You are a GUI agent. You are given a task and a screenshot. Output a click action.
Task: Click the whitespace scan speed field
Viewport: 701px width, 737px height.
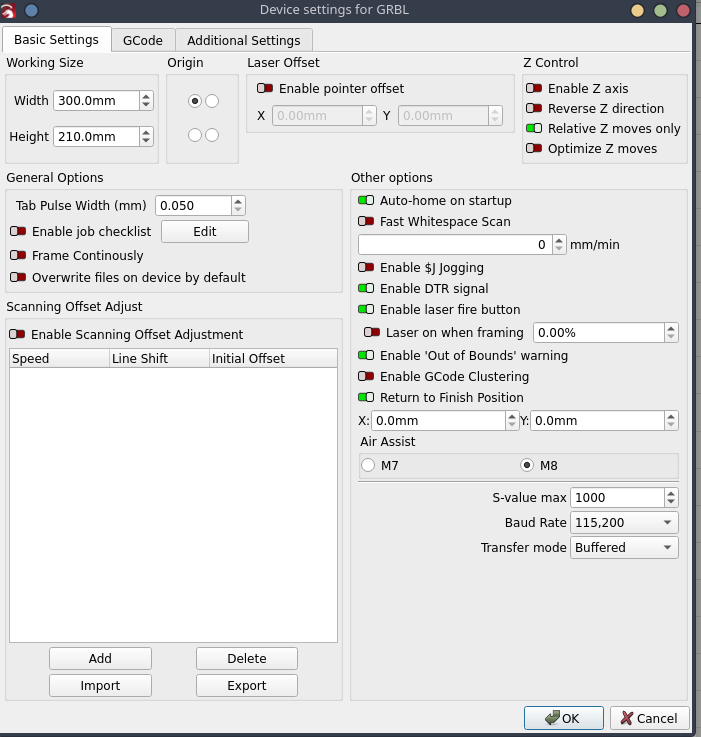pos(455,244)
